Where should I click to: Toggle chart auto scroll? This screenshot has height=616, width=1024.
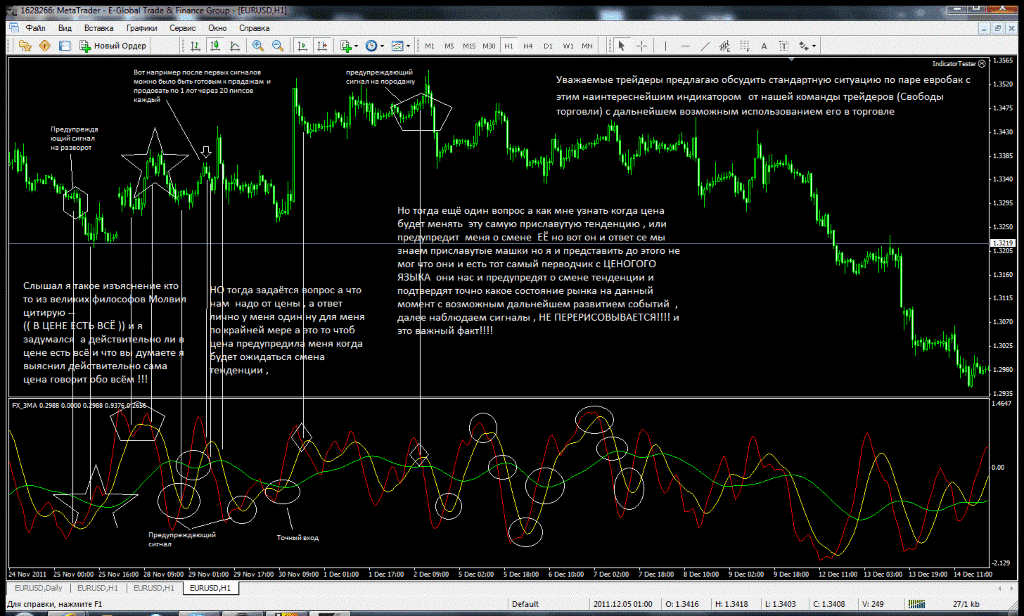(x=300, y=46)
